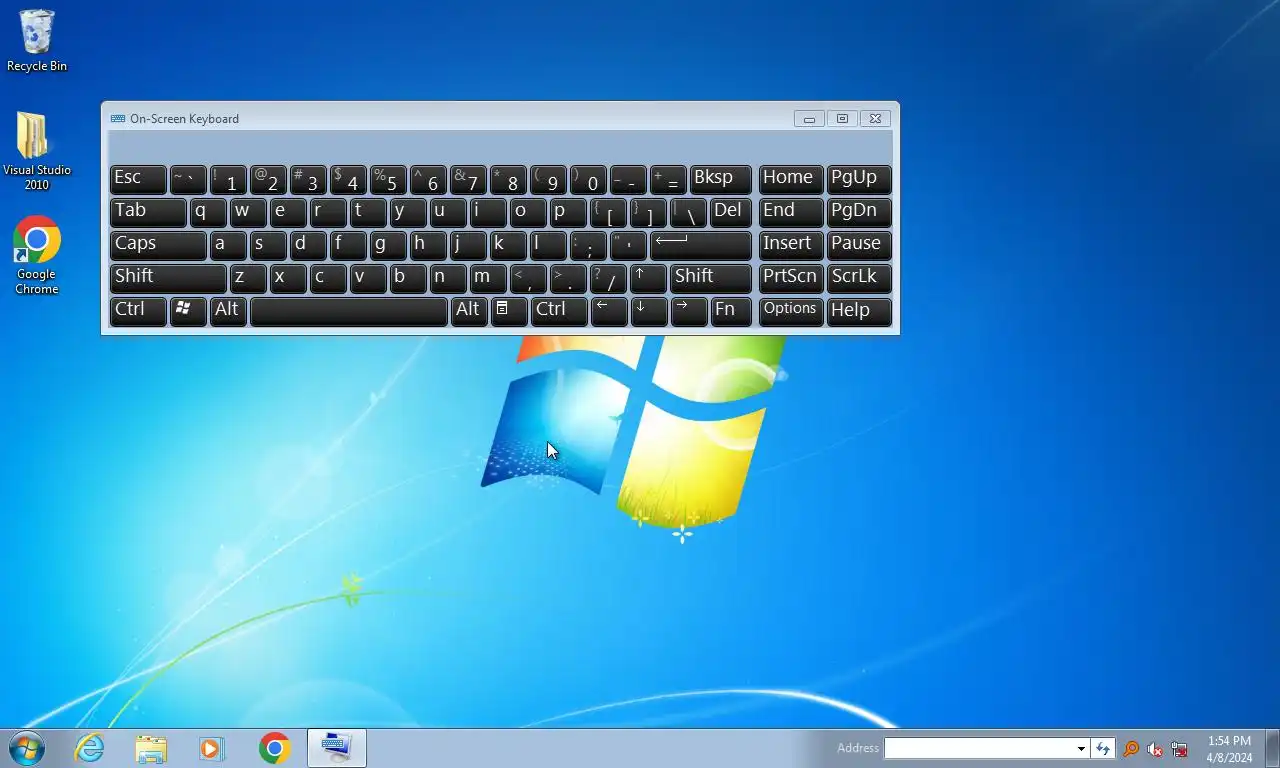Image resolution: width=1280 pixels, height=768 pixels.
Task: Click the Go refresh button beside Address
Action: point(1103,748)
